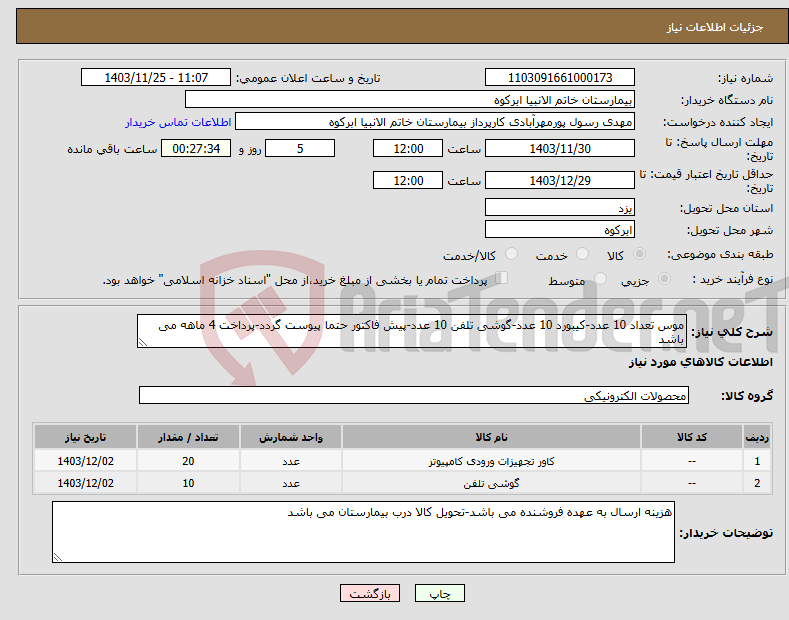The image size is (789, 620).
Task: Click the general need description text area
Action: [412, 331]
